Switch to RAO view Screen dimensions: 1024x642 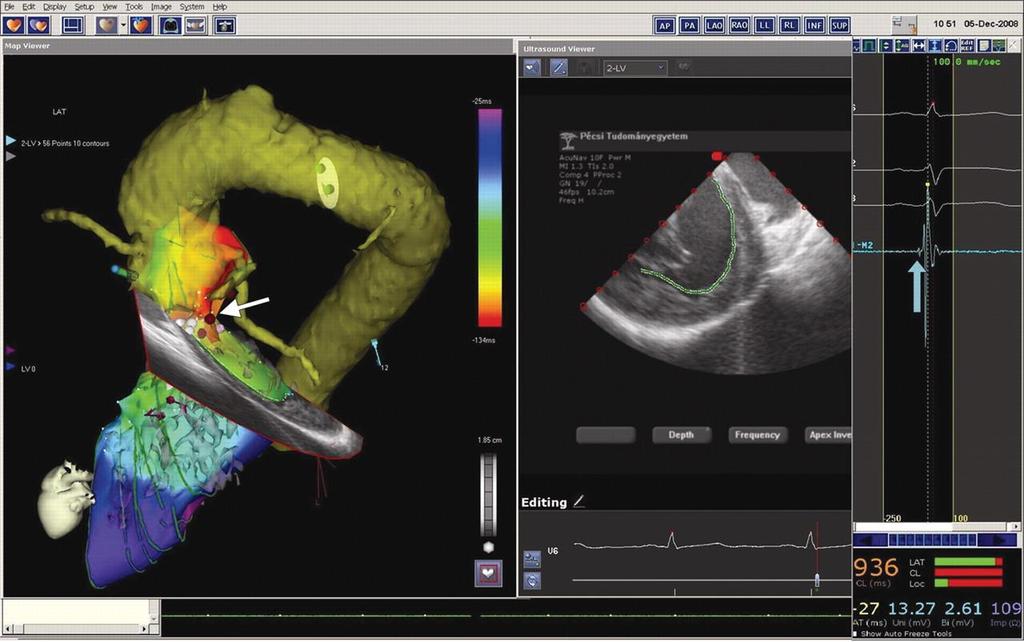coord(739,25)
